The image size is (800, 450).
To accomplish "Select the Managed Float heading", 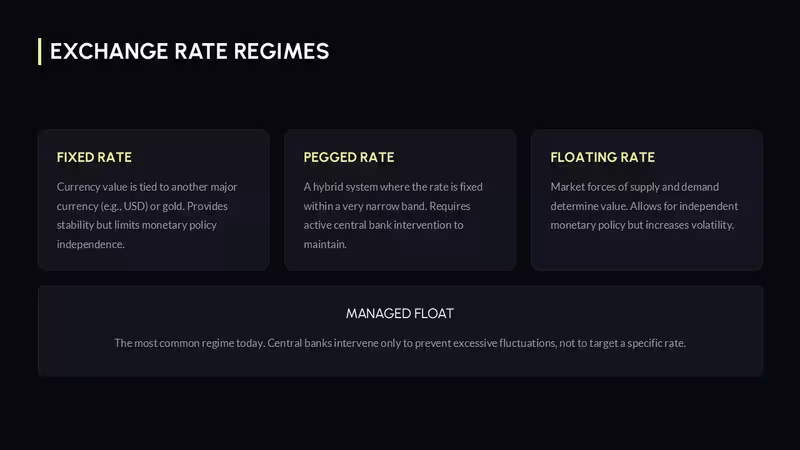I will tap(400, 313).
